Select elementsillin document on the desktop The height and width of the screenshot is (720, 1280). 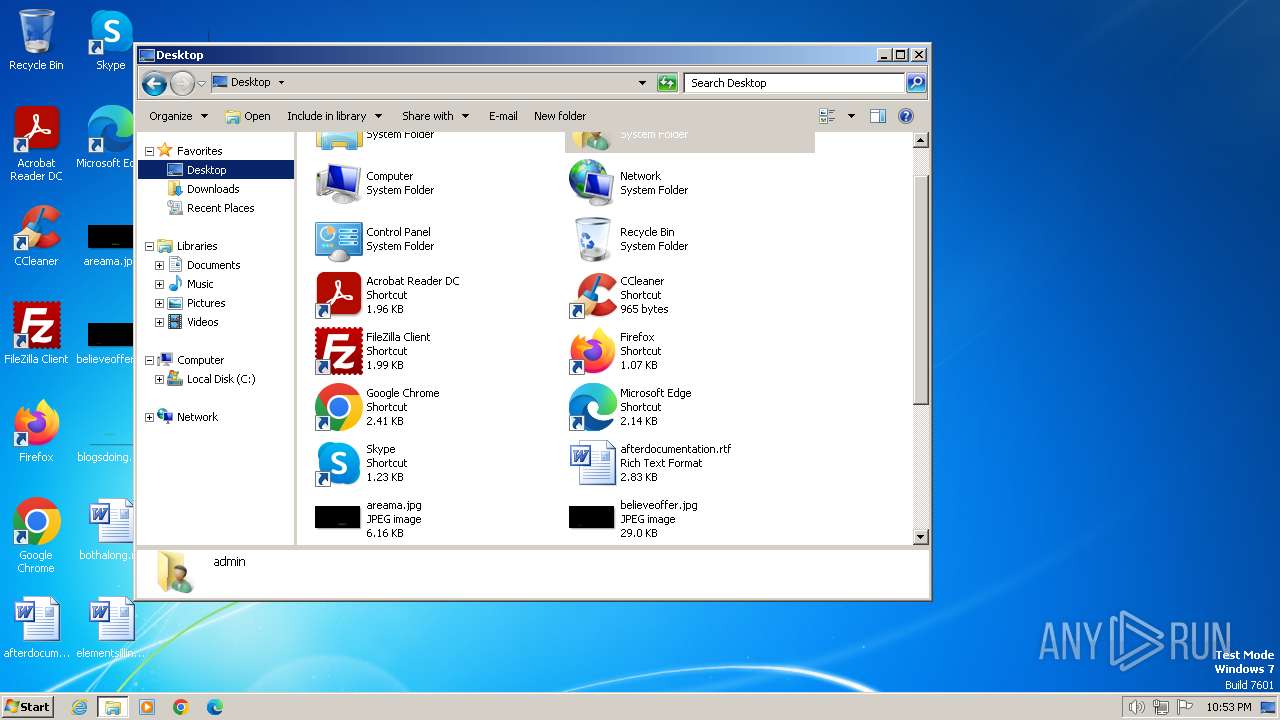[x=110, y=628]
